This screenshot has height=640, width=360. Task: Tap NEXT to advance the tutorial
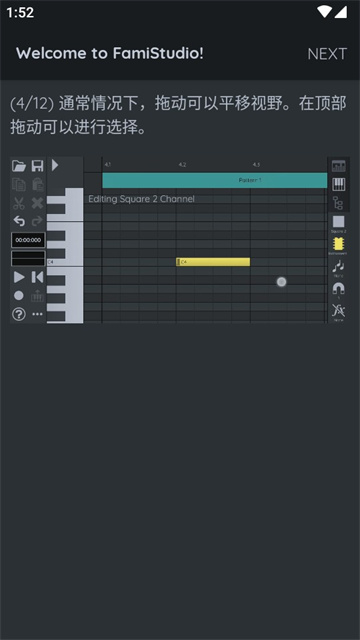click(x=327, y=54)
